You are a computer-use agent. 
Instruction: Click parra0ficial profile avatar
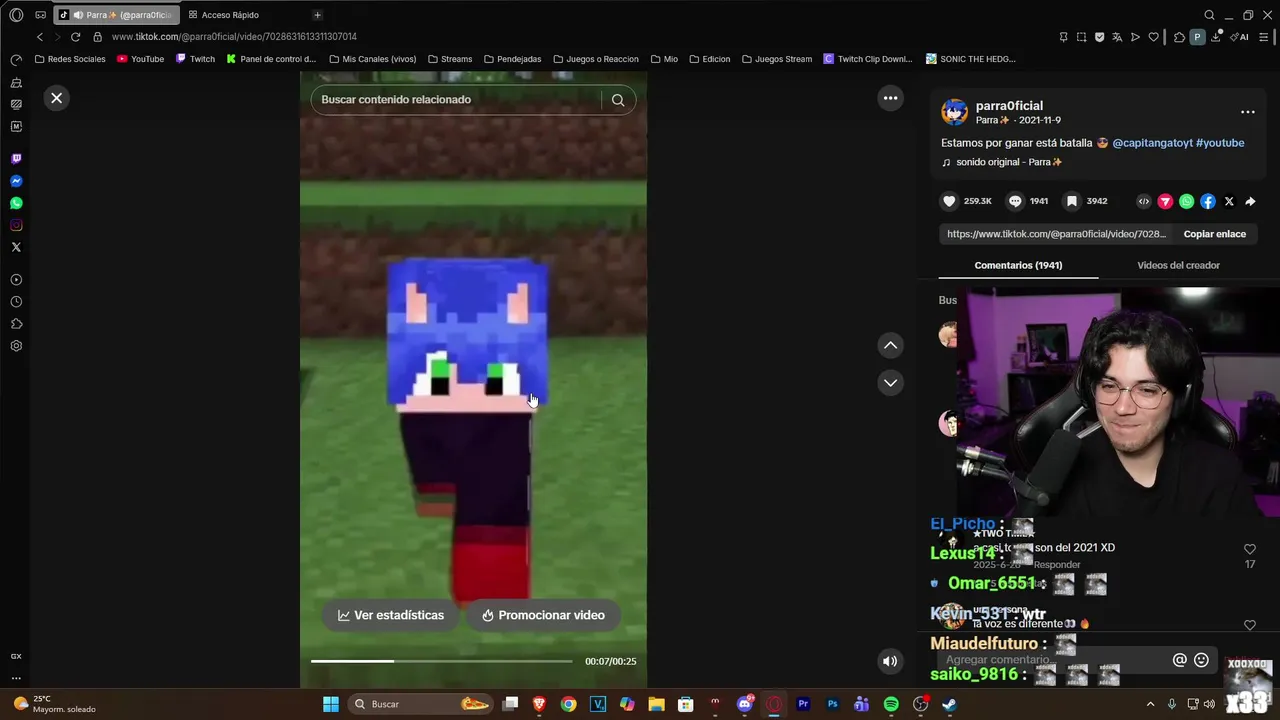click(x=955, y=112)
